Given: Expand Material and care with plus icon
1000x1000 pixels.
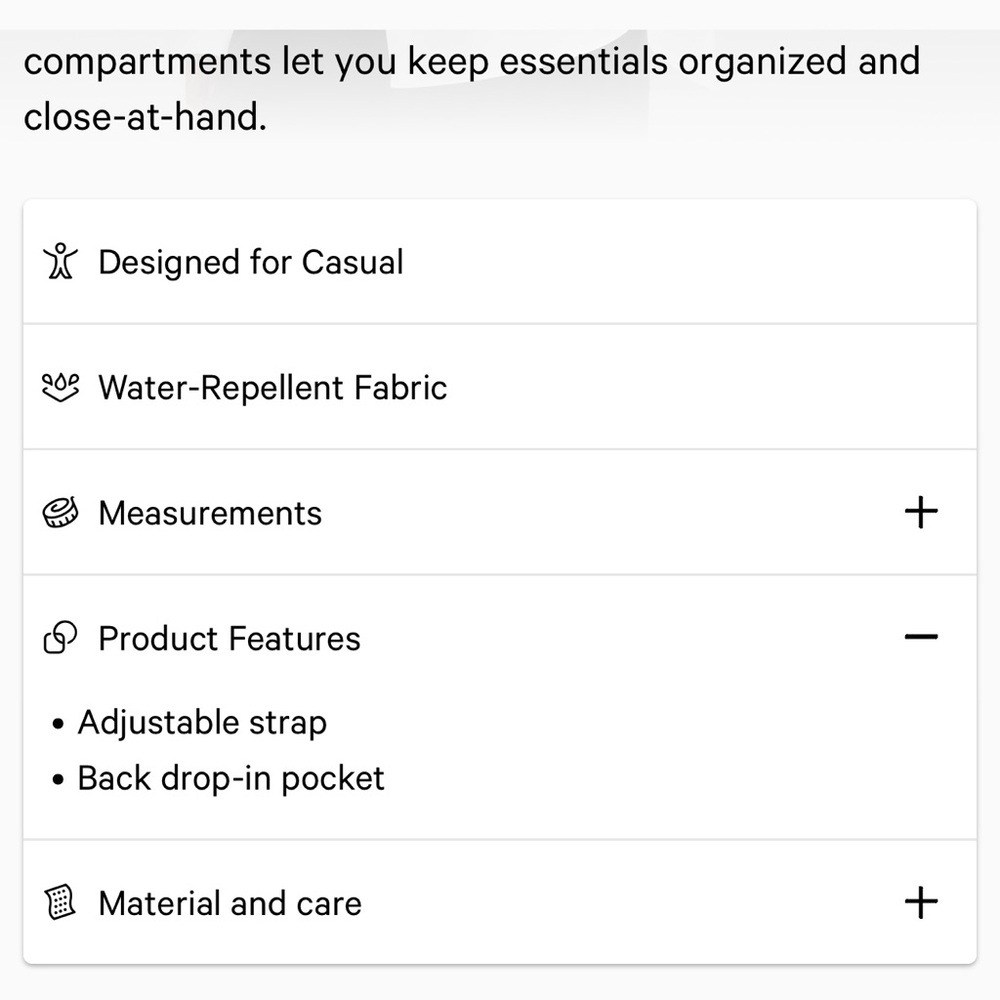Looking at the screenshot, I should (920, 903).
